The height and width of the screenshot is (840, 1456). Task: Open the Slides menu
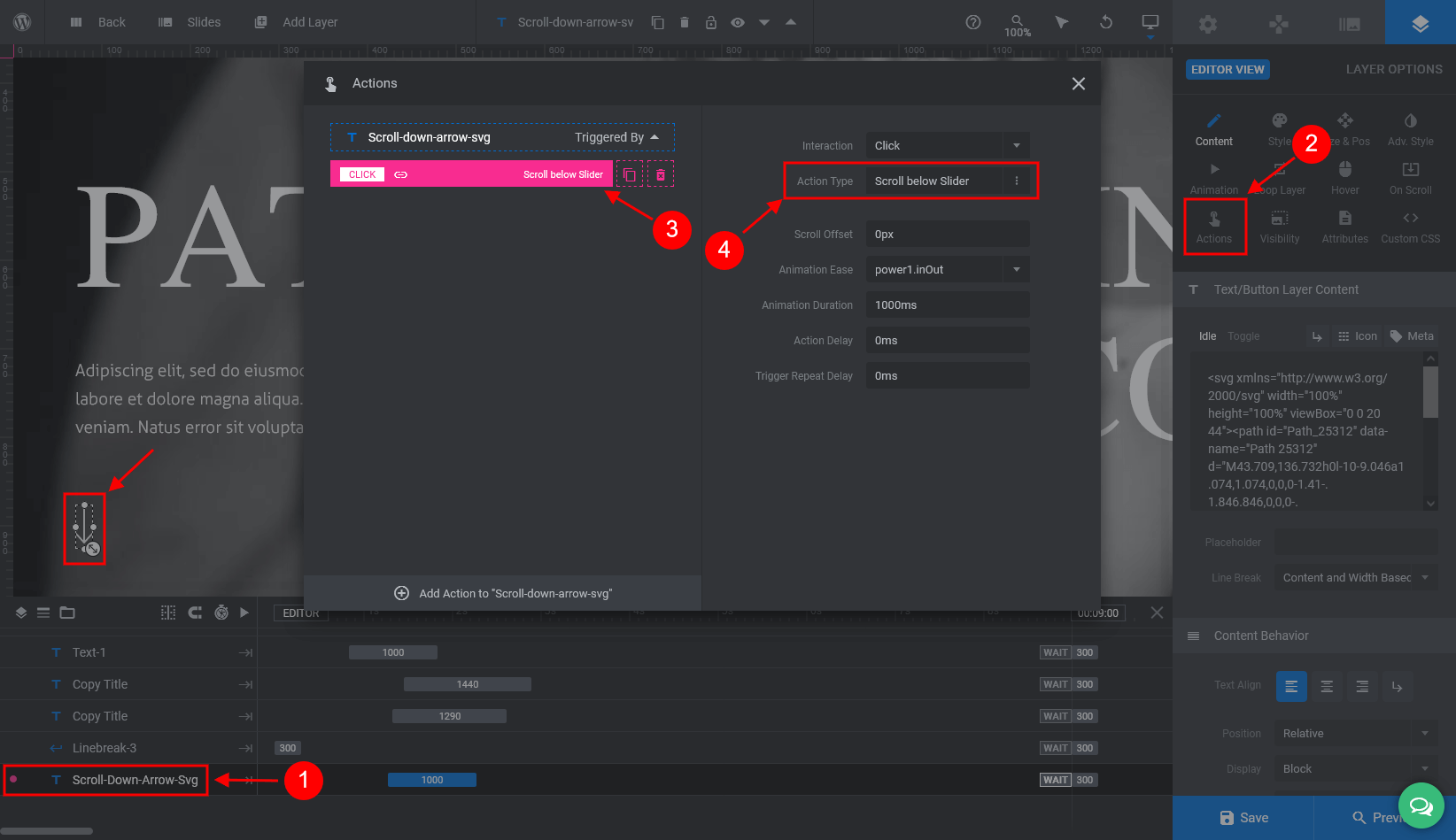coord(190,22)
